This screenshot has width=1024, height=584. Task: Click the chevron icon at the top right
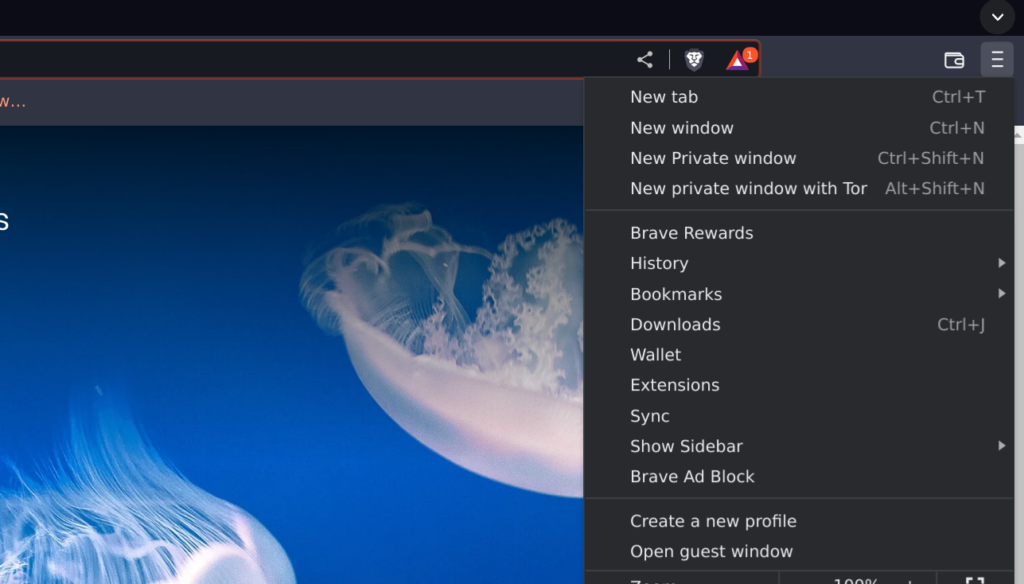[x=996, y=17]
